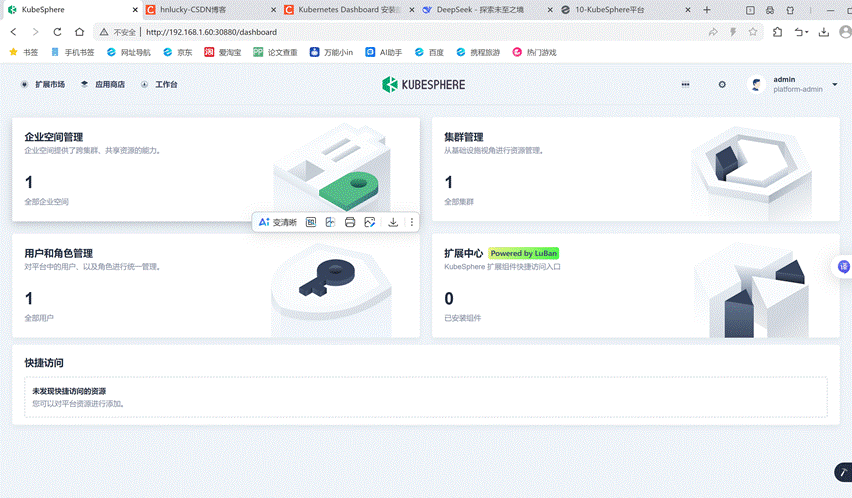Close the hnlucky-CSDN博客 tab
The width and height of the screenshot is (852, 498).
(x=273, y=10)
